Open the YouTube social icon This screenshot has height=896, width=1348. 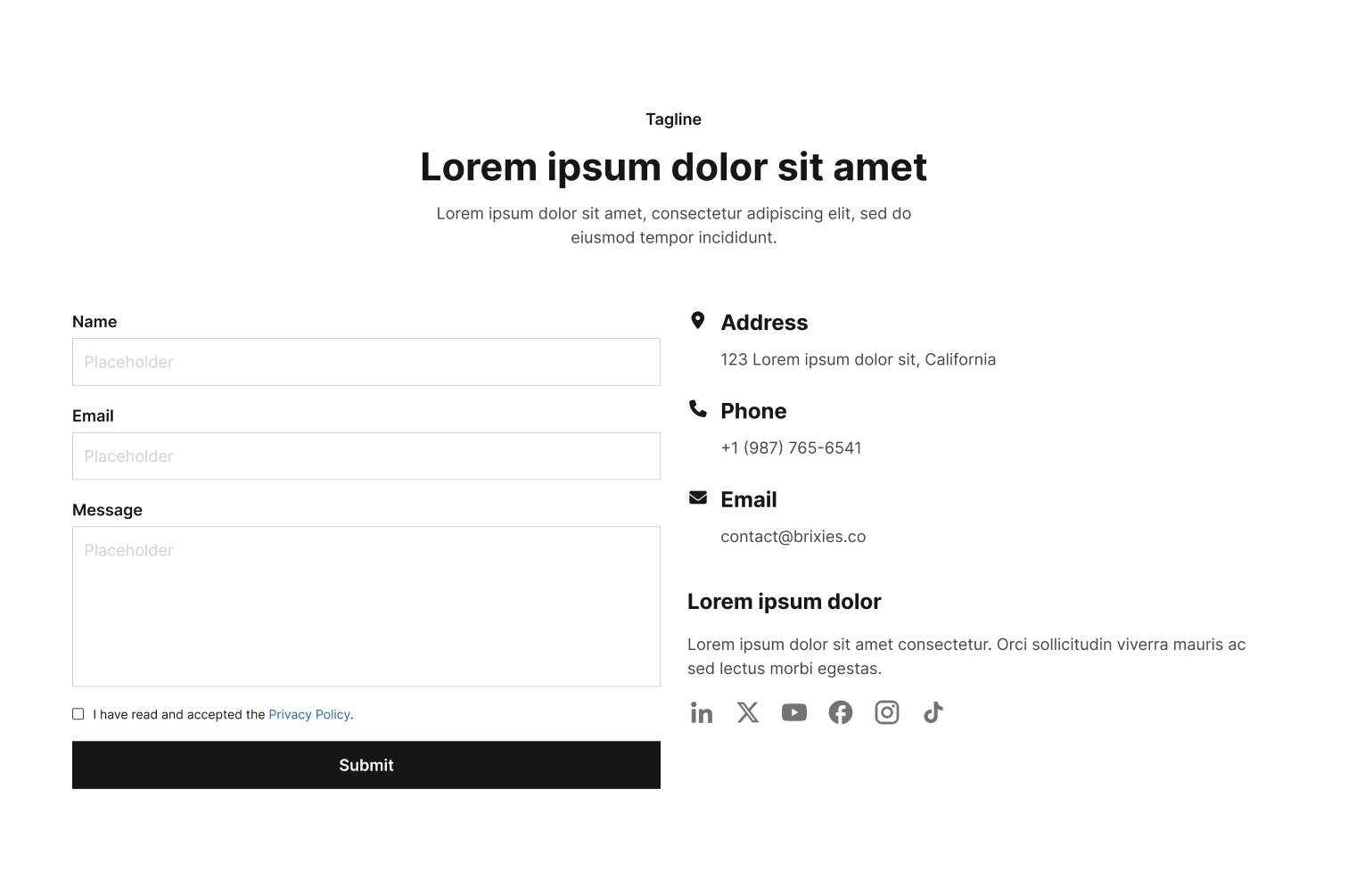(794, 712)
